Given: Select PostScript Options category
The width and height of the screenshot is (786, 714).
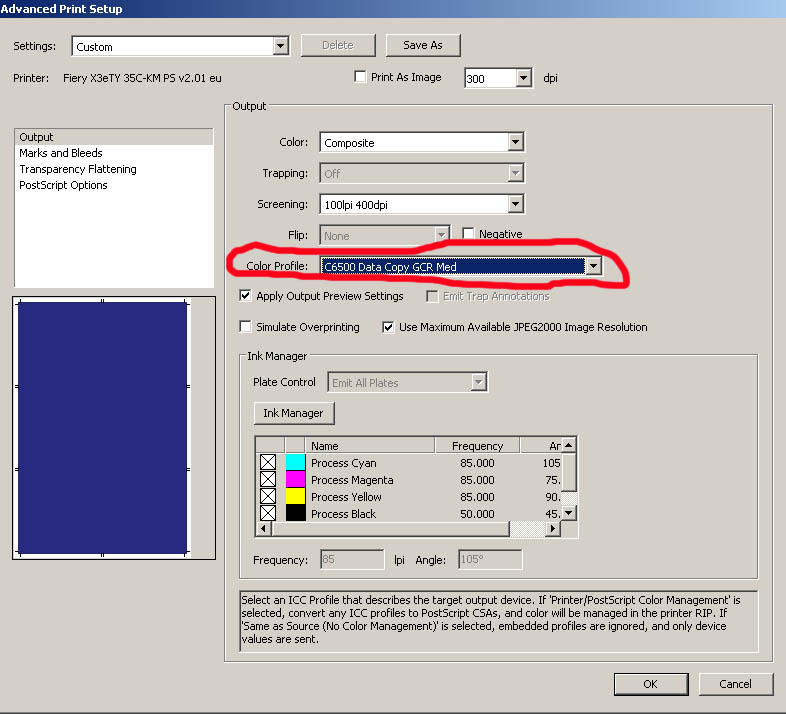Looking at the screenshot, I should click(x=63, y=185).
